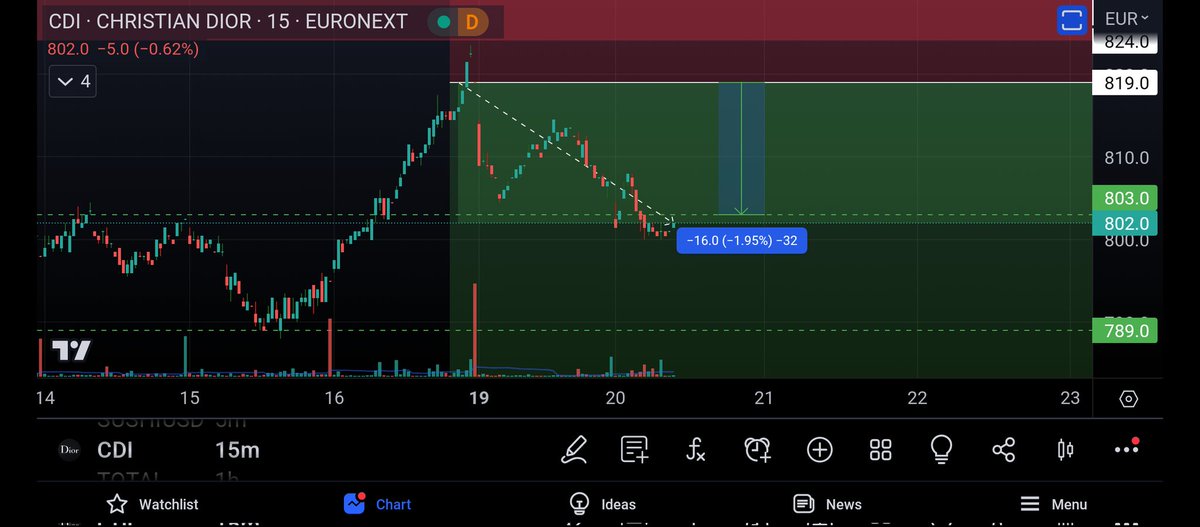Open the drawing tools pencil icon
The width and height of the screenshot is (1200, 527).
(x=573, y=450)
